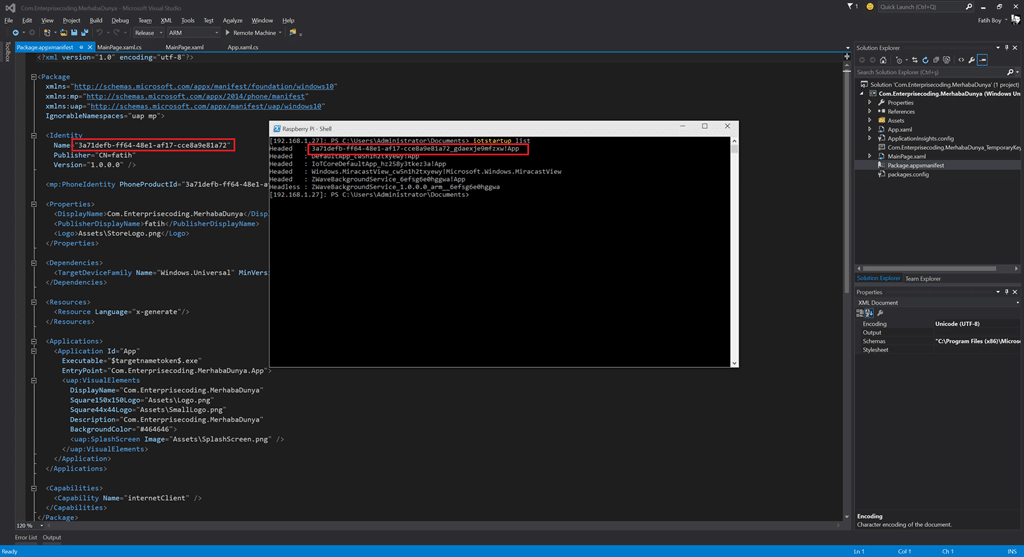Click the Solution Explorer Refresh icon
Image resolution: width=1024 pixels, height=557 pixels.
click(925, 60)
